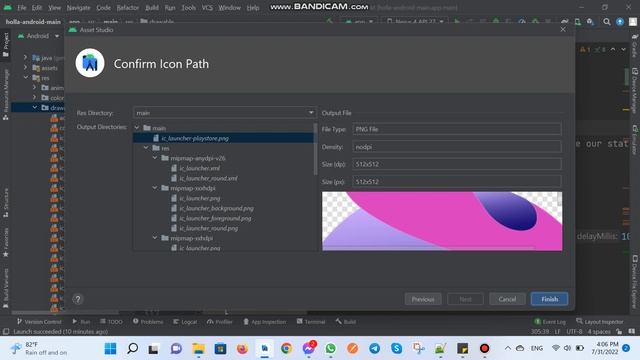Viewport: 640px width, 360px height.
Task: Open the SDK Manager toolbar icon
Action: (x=590, y=22)
